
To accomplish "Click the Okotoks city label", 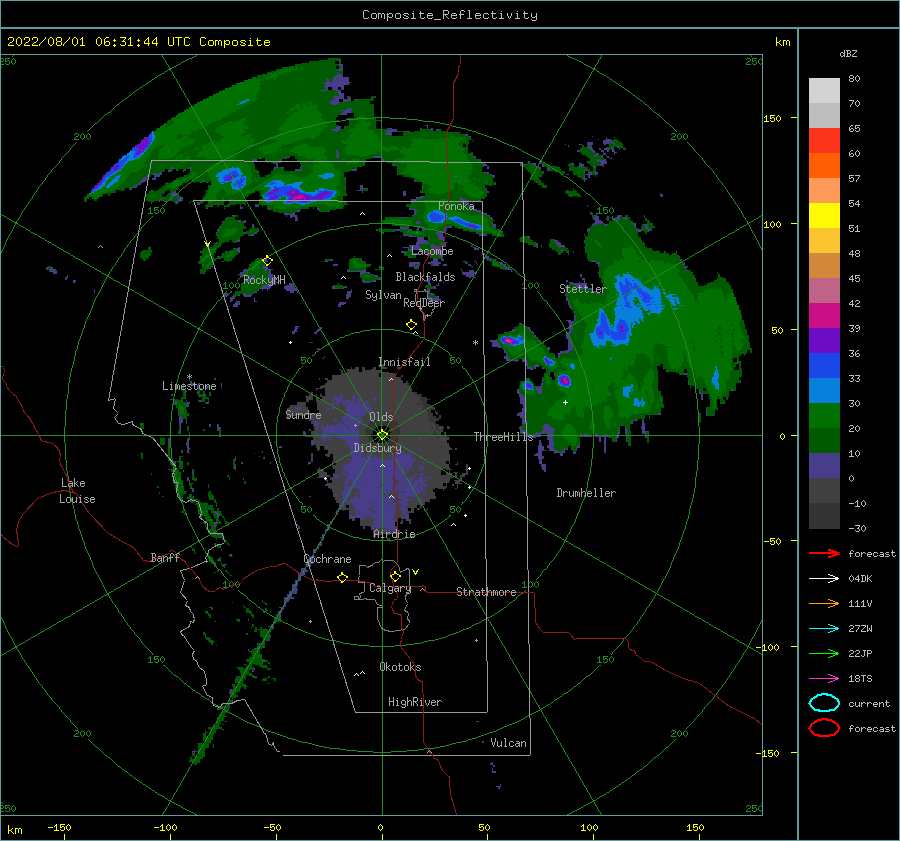I will (400, 667).
